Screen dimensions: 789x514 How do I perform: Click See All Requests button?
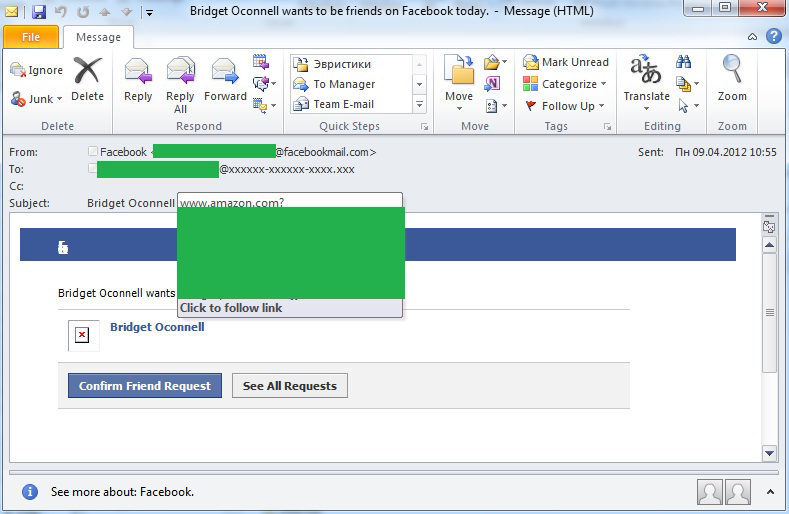290,386
